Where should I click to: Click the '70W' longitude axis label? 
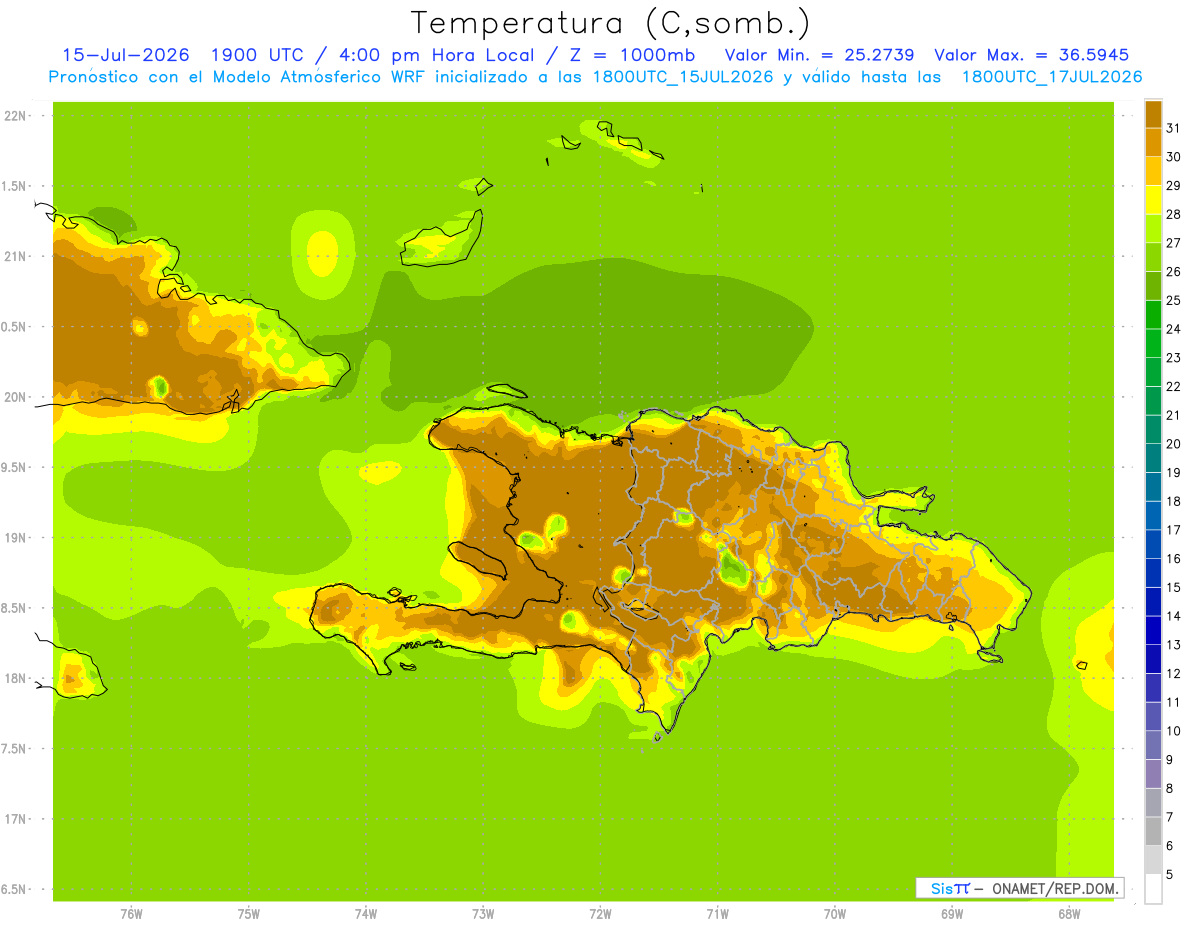pos(835,913)
